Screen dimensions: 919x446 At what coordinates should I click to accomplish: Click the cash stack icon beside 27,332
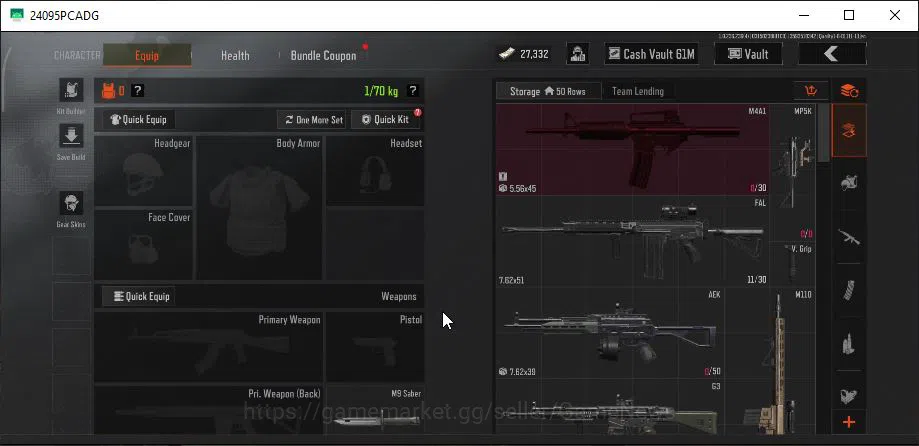pos(507,54)
